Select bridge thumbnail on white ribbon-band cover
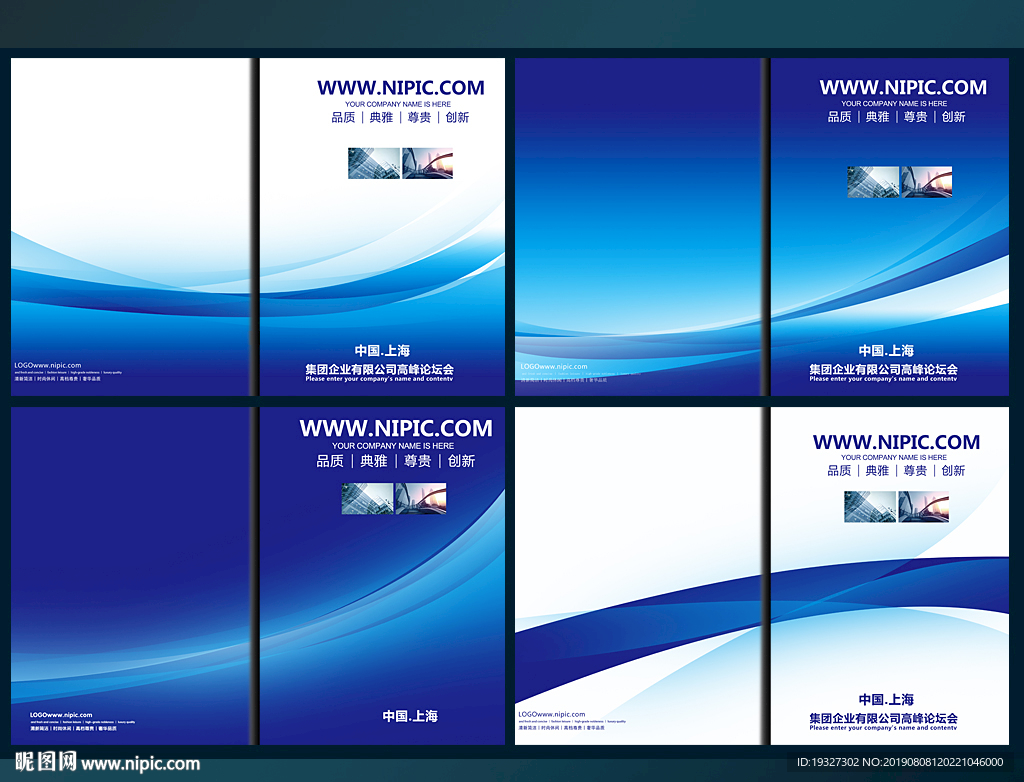 point(923,506)
